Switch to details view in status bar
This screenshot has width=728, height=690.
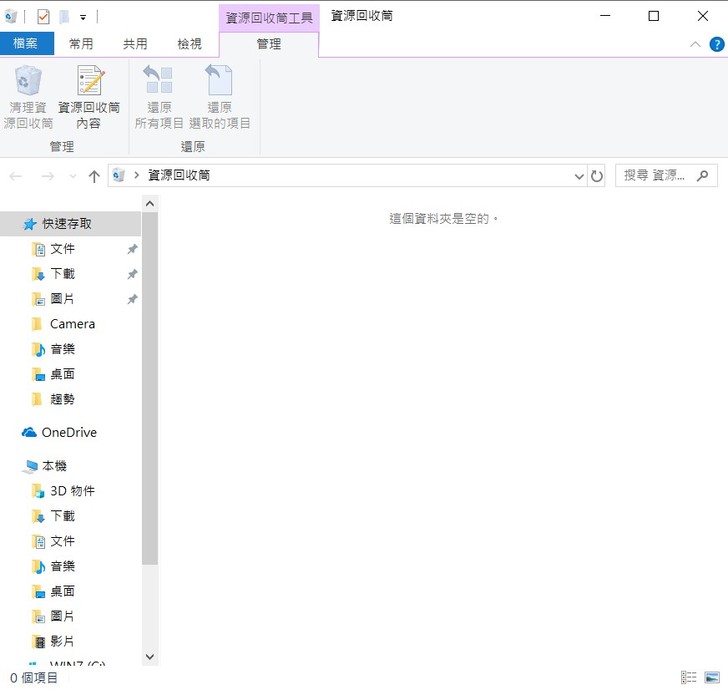(689, 678)
